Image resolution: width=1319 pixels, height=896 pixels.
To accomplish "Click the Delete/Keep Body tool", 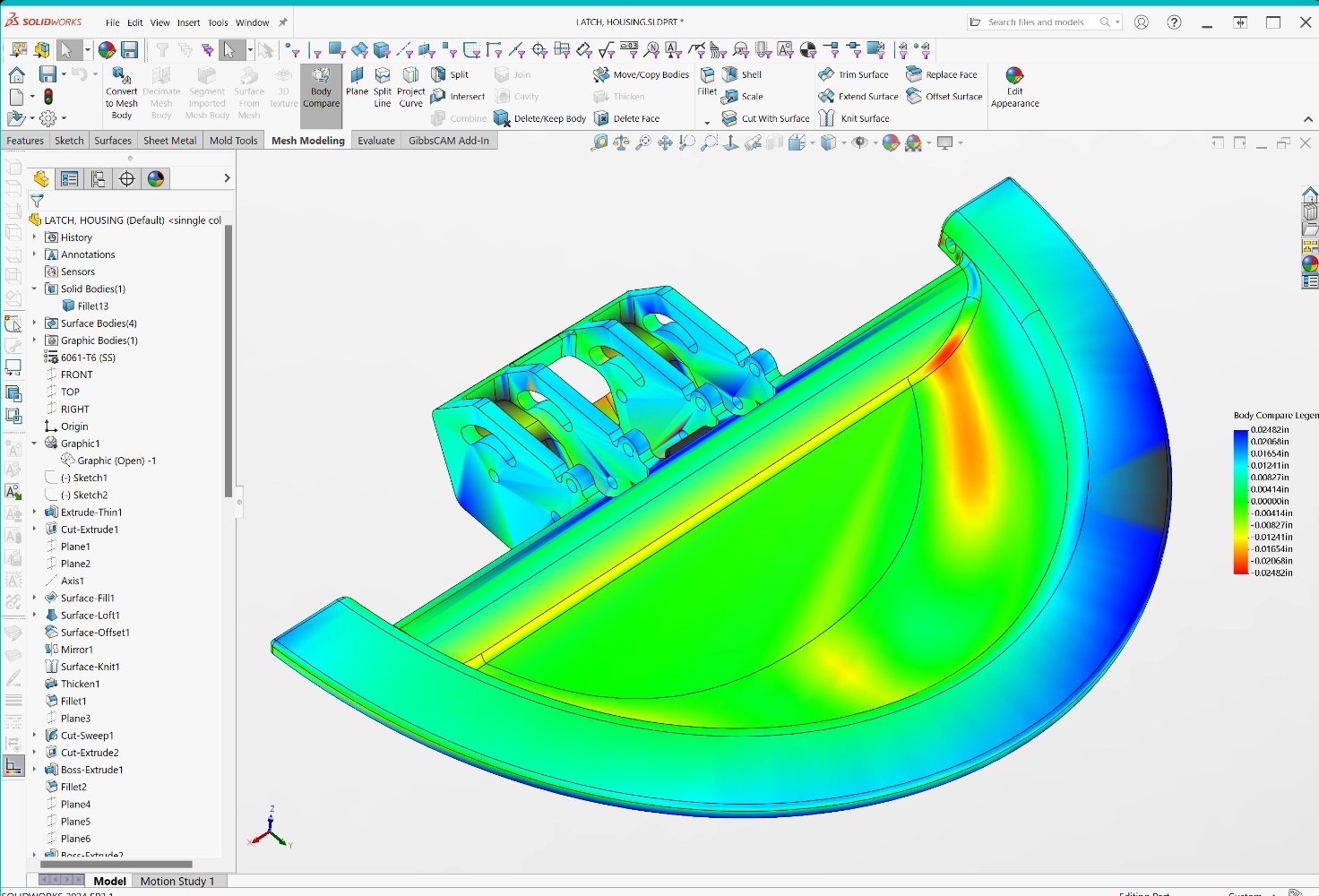I will coord(541,118).
